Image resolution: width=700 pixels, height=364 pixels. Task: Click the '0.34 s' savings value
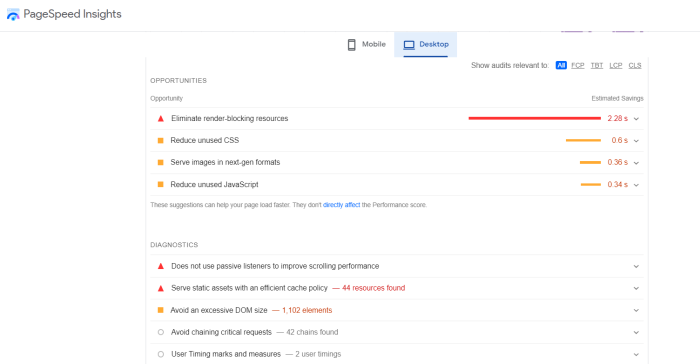(617, 184)
